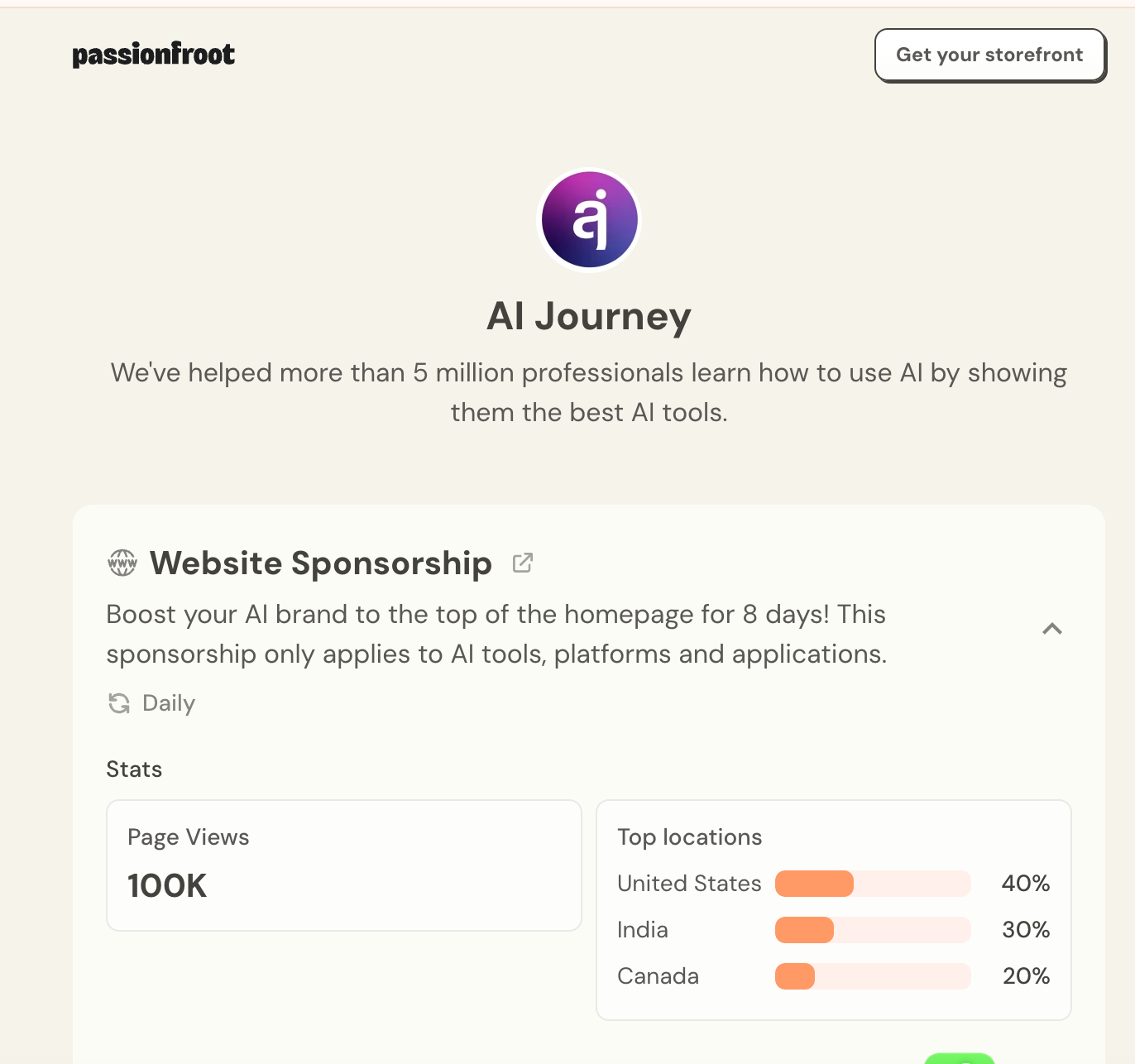
Task: Open the external link icon next to Website Sponsorship
Action: [x=523, y=563]
